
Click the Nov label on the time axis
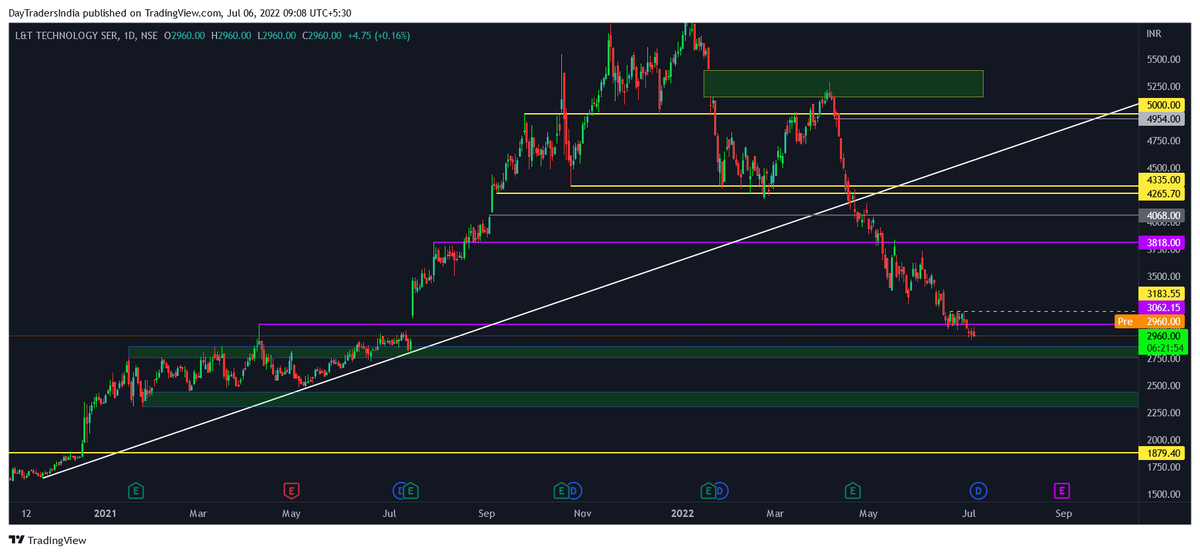pos(583,514)
